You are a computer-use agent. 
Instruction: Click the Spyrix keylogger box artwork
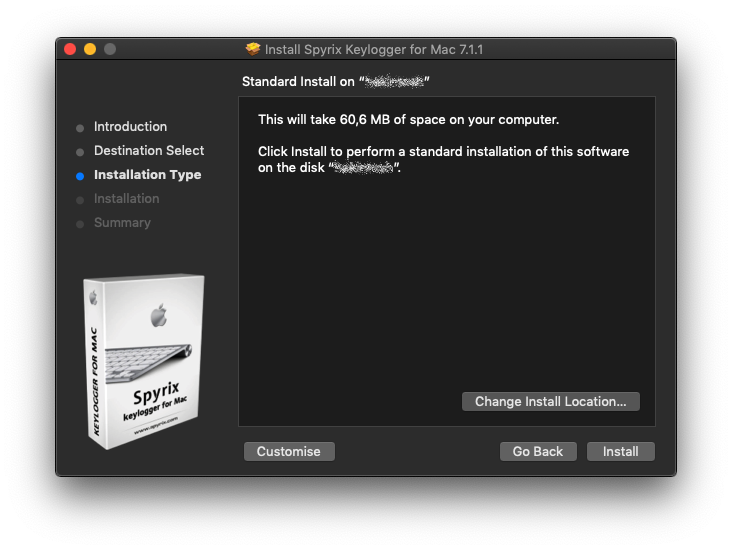143,361
